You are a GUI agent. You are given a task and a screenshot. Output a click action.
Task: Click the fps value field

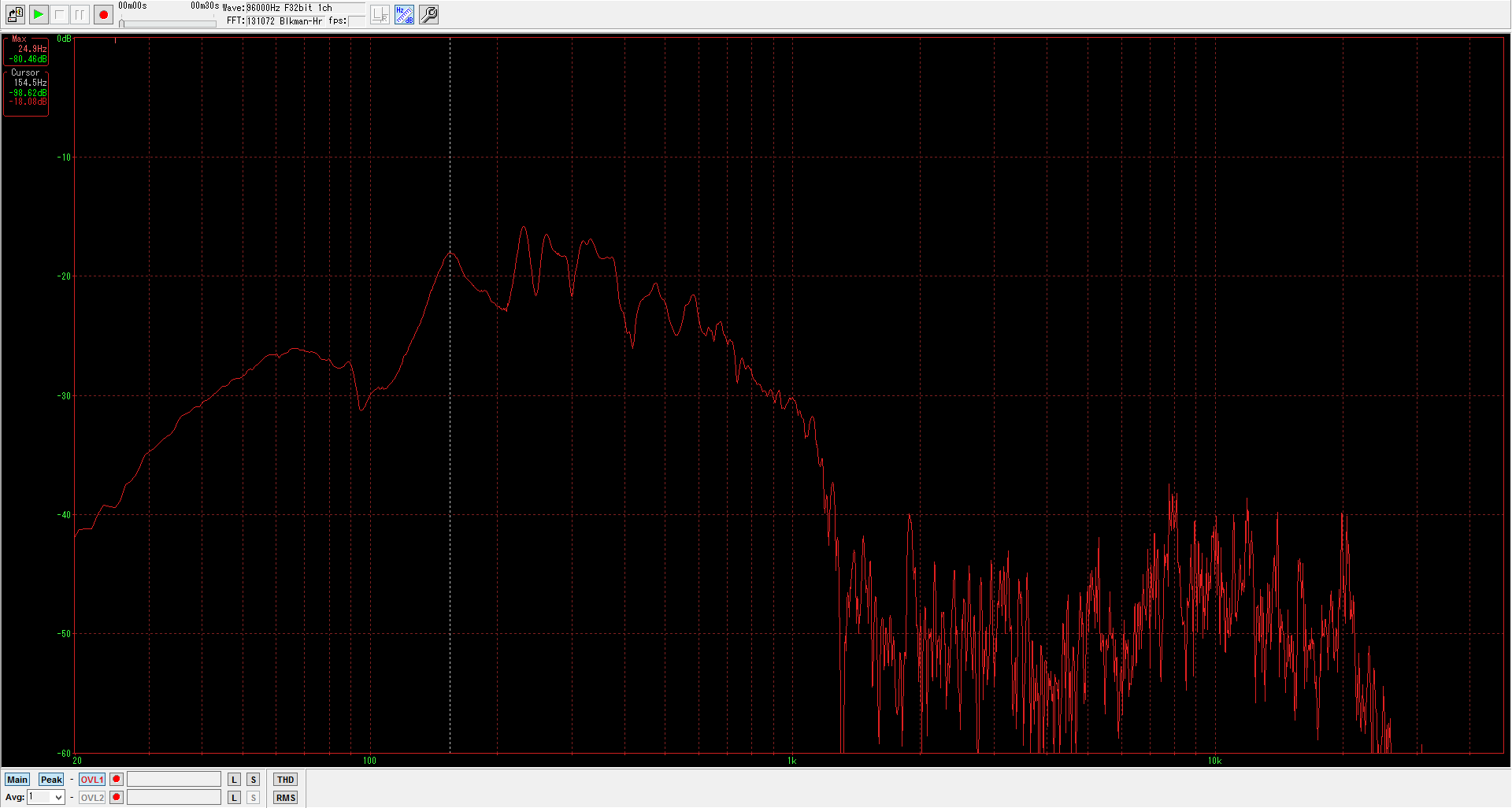357,21
